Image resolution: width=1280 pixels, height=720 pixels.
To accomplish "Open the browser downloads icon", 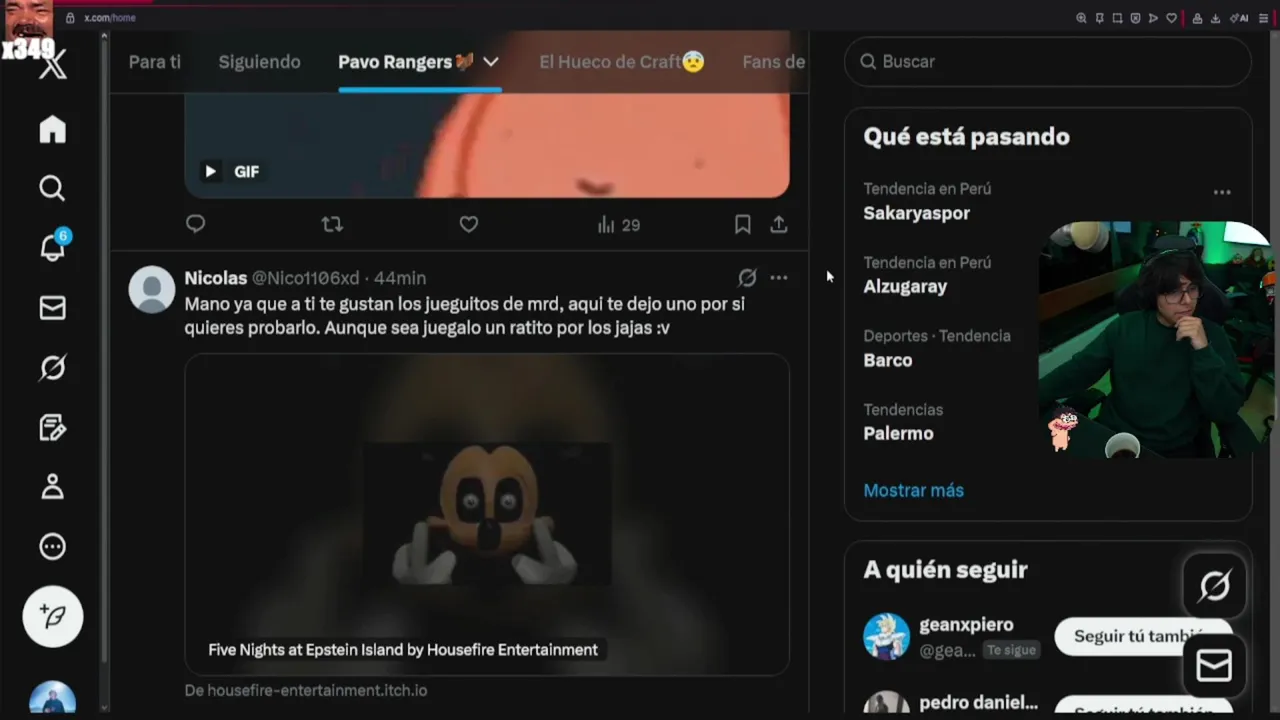I will [x=1215, y=18].
